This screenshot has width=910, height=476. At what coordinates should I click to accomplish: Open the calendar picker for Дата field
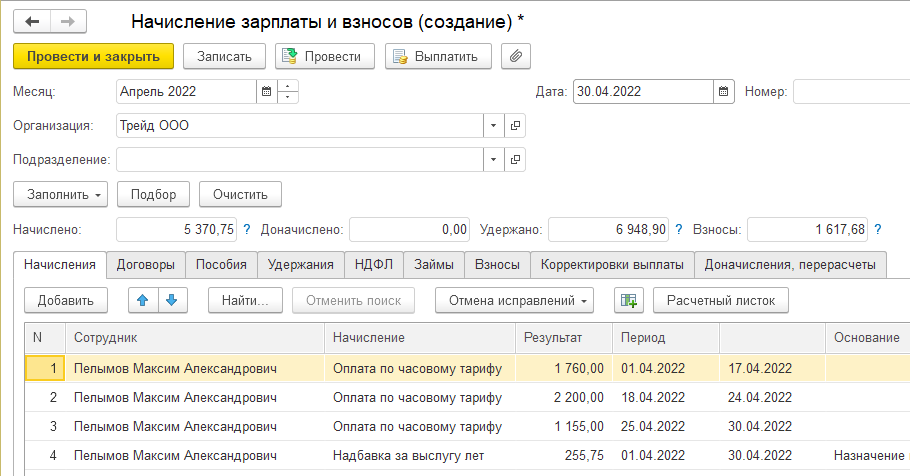coord(724,91)
